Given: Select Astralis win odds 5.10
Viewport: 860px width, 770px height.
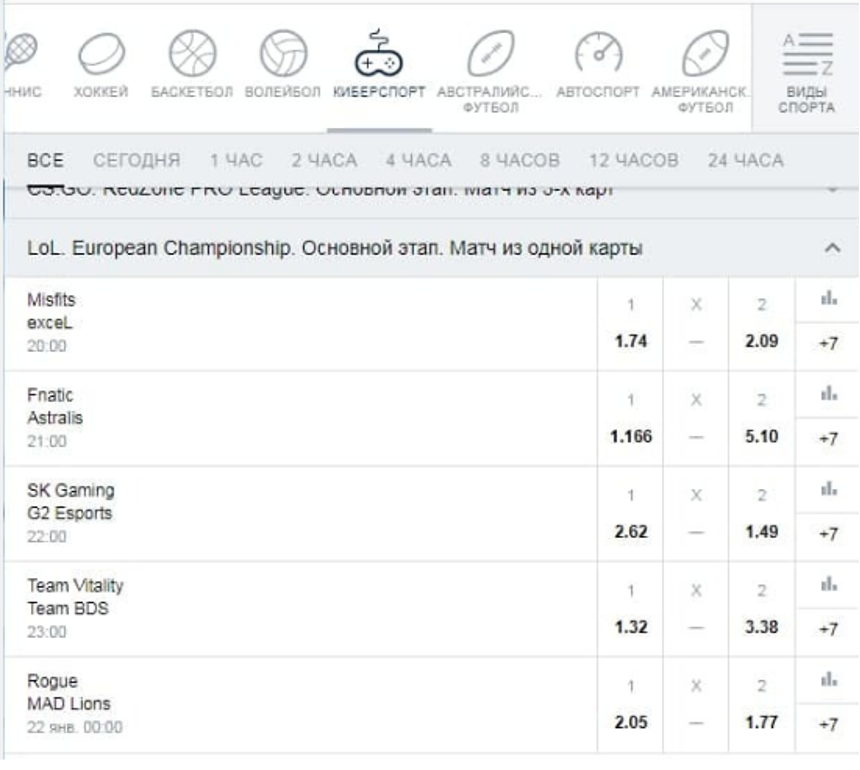Looking at the screenshot, I should pos(761,437).
